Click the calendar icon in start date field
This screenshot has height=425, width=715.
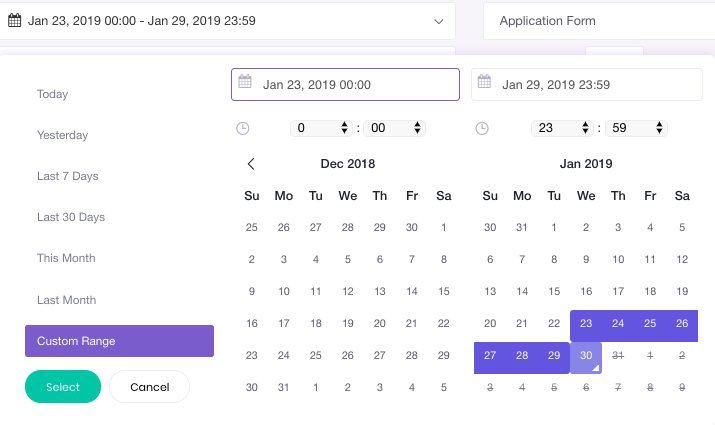tap(245, 85)
